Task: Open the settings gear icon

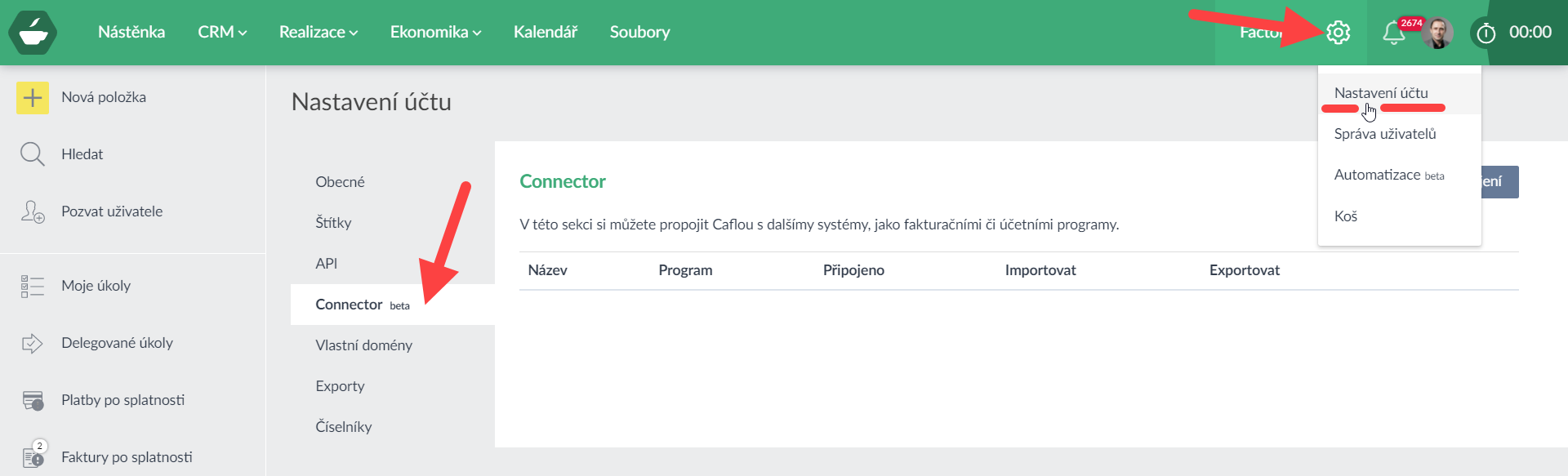Action: 1338,33
